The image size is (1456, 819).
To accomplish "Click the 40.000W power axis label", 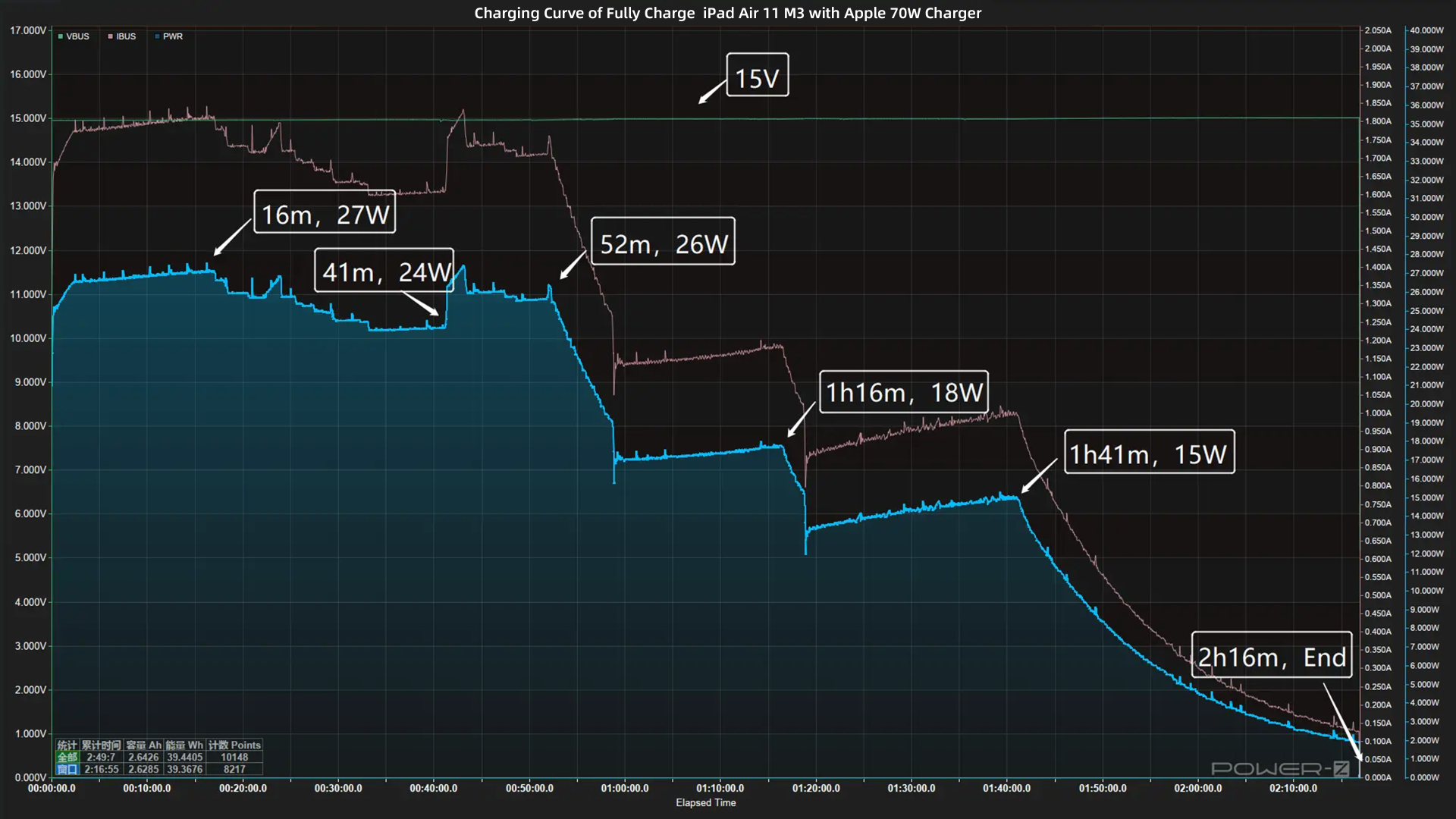I will tap(1426, 30).
